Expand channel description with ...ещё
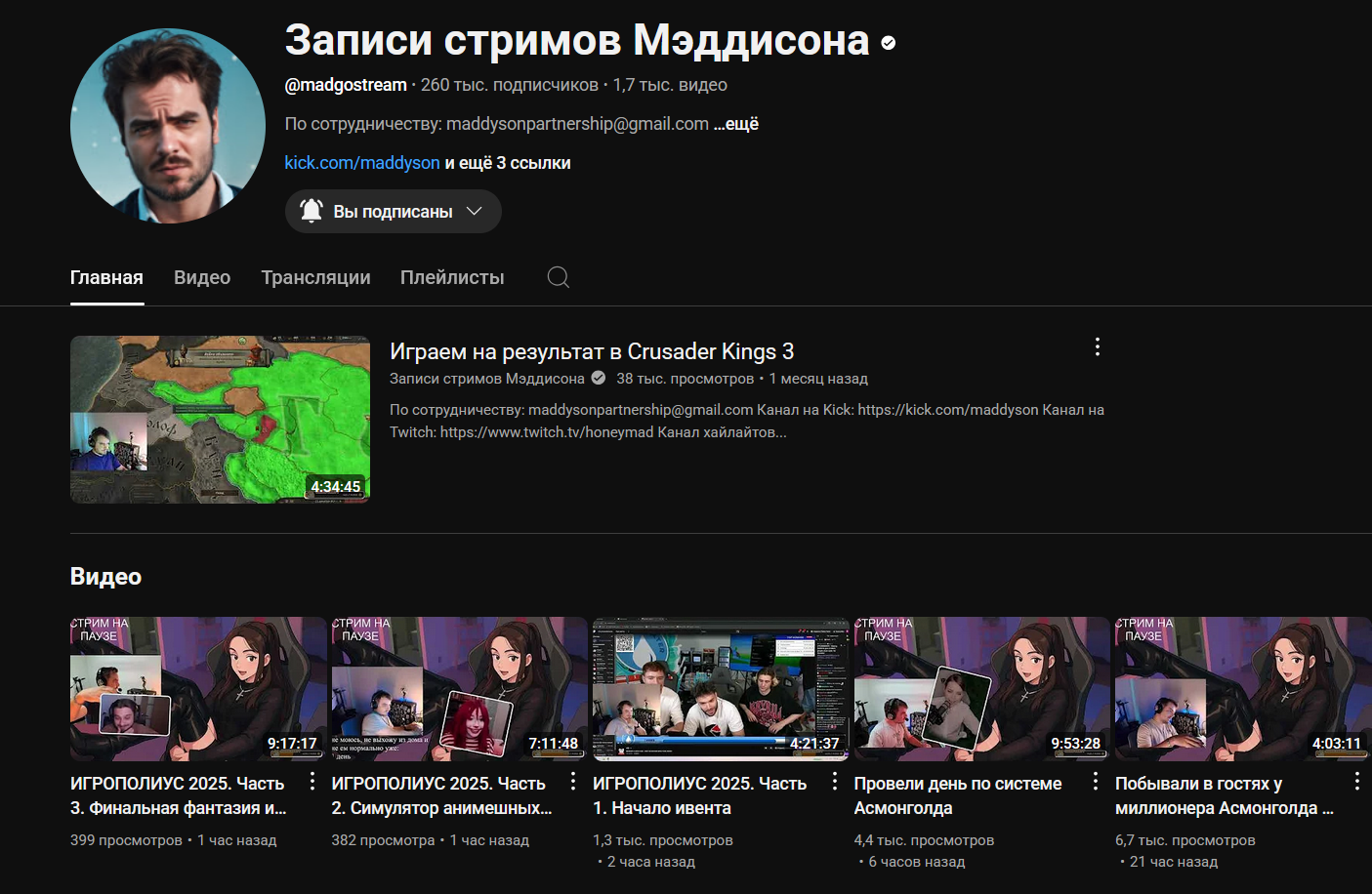 [x=736, y=124]
